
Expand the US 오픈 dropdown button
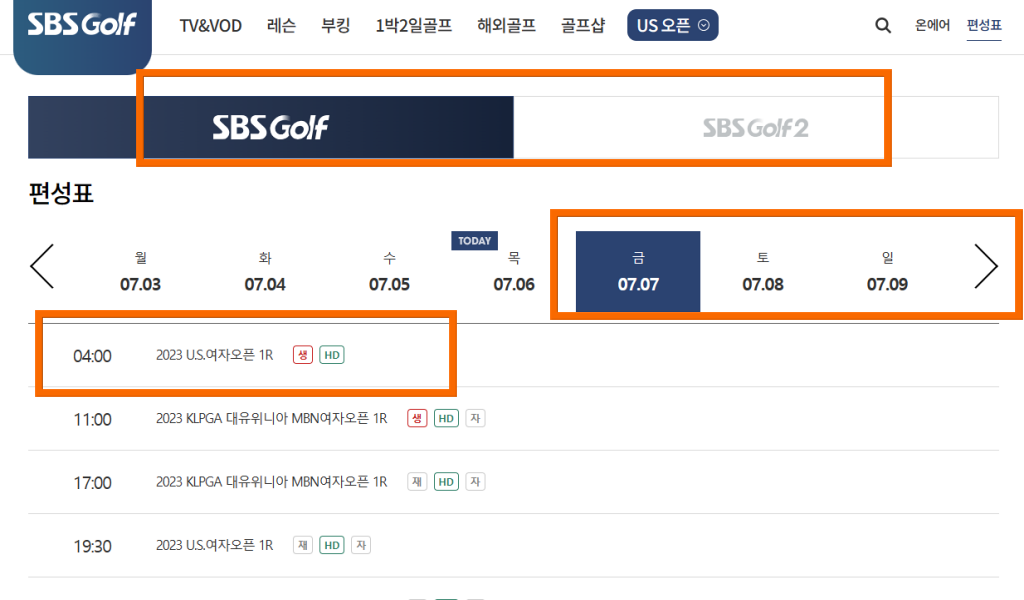[673, 25]
